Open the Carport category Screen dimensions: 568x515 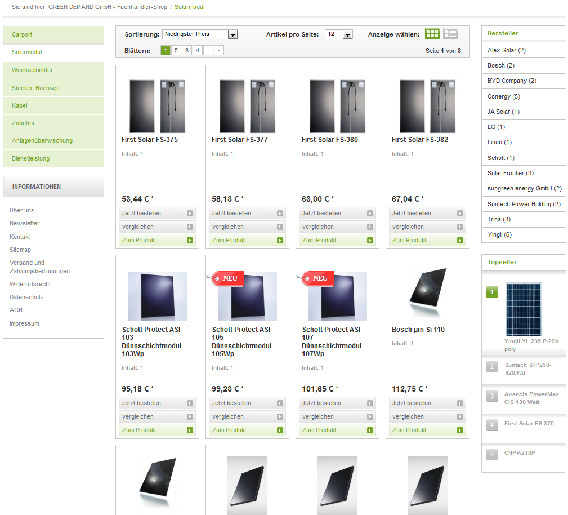pyautogui.click(x=53, y=35)
